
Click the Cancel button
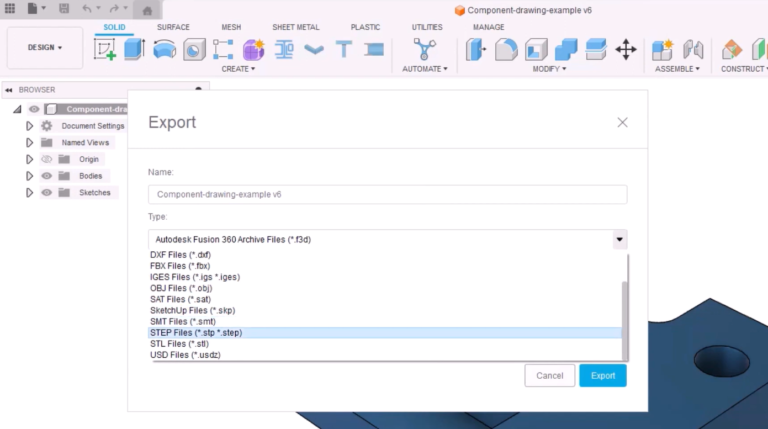click(x=549, y=375)
